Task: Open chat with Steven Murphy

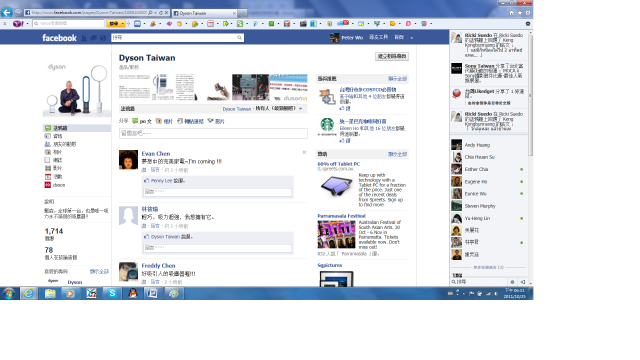Action: [x=488, y=206]
